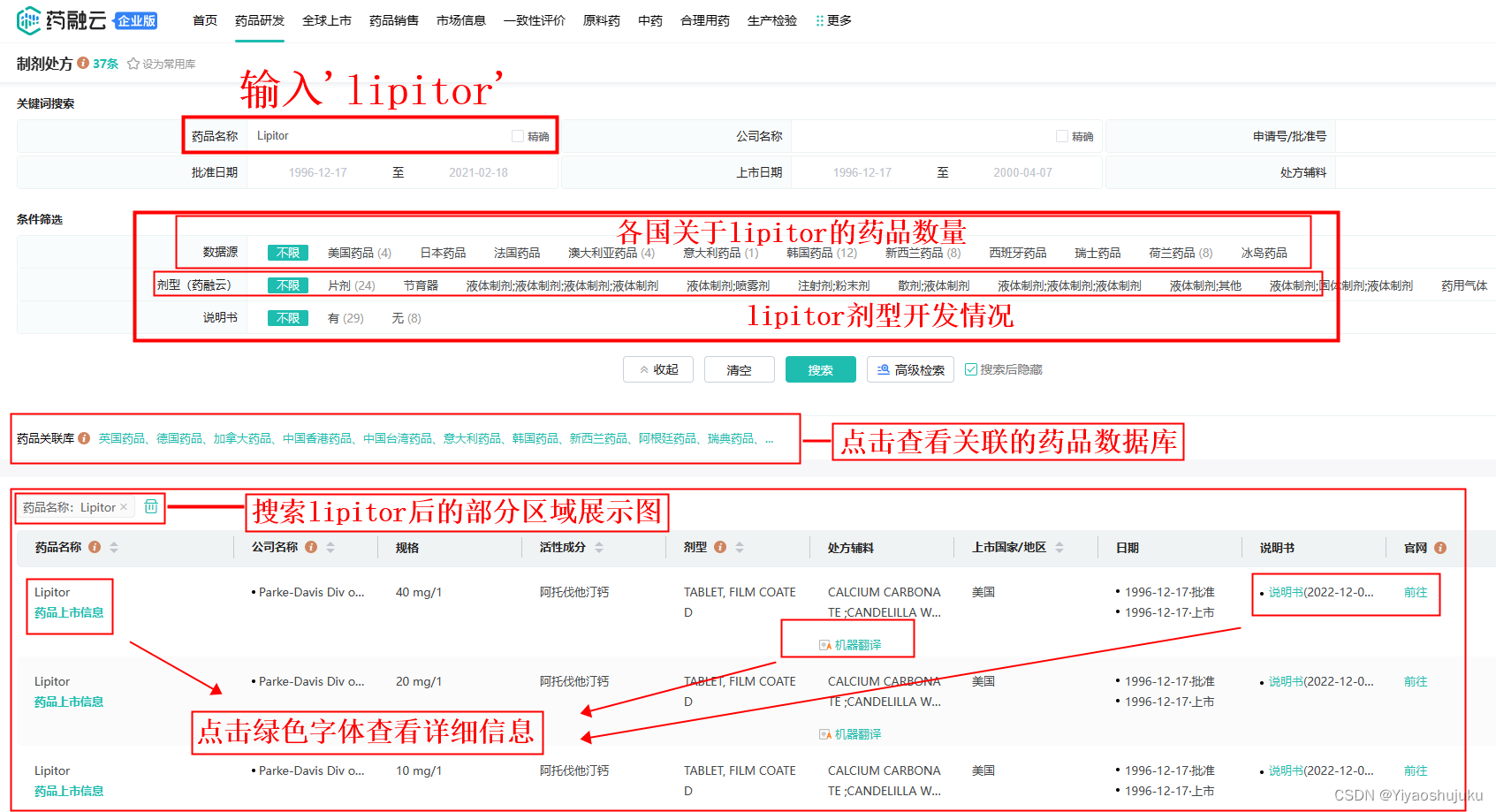Remove the Lipitor filter tag with X
Image resolution: width=1496 pixels, height=812 pixels.
tap(124, 507)
